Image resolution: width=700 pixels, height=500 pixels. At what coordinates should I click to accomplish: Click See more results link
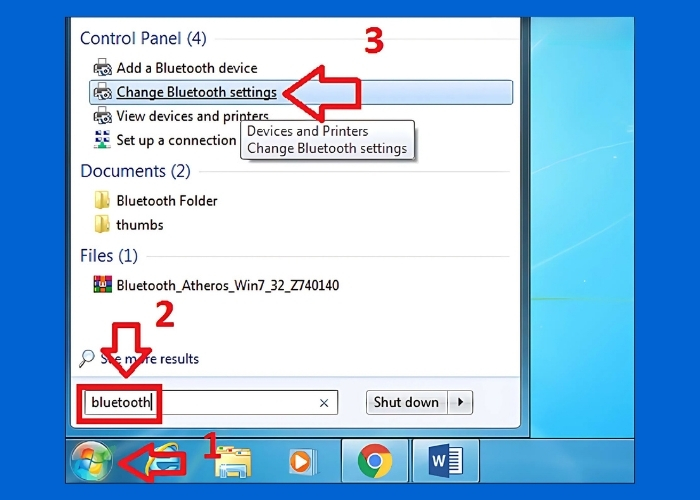[148, 359]
